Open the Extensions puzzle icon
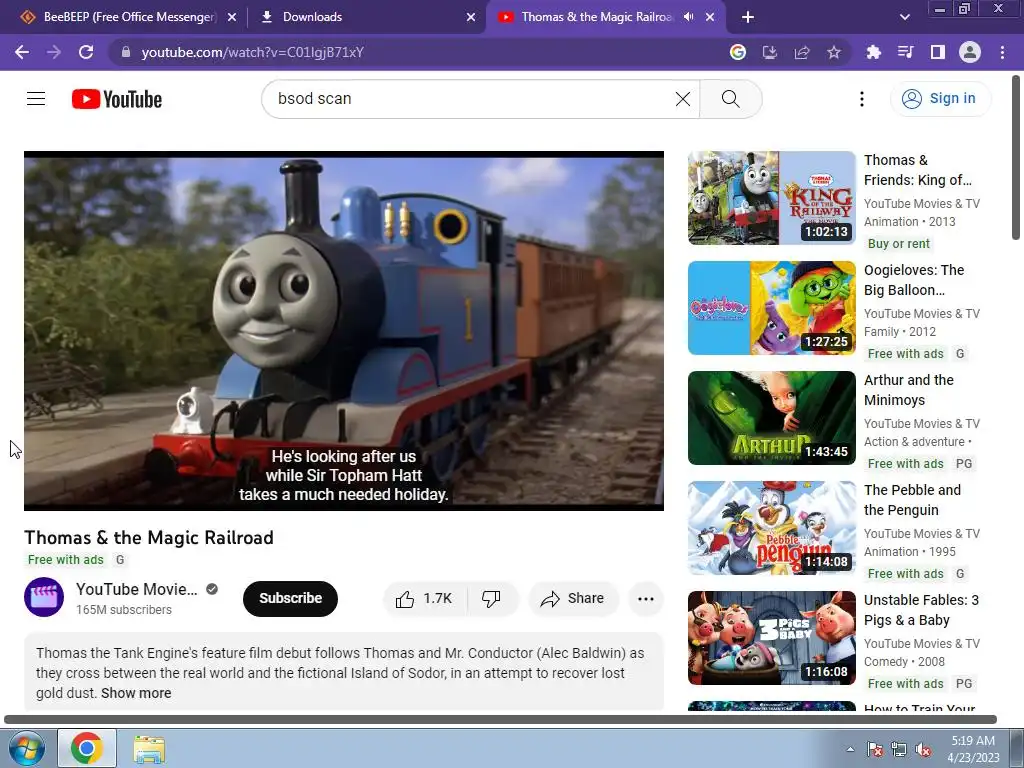 (873, 52)
